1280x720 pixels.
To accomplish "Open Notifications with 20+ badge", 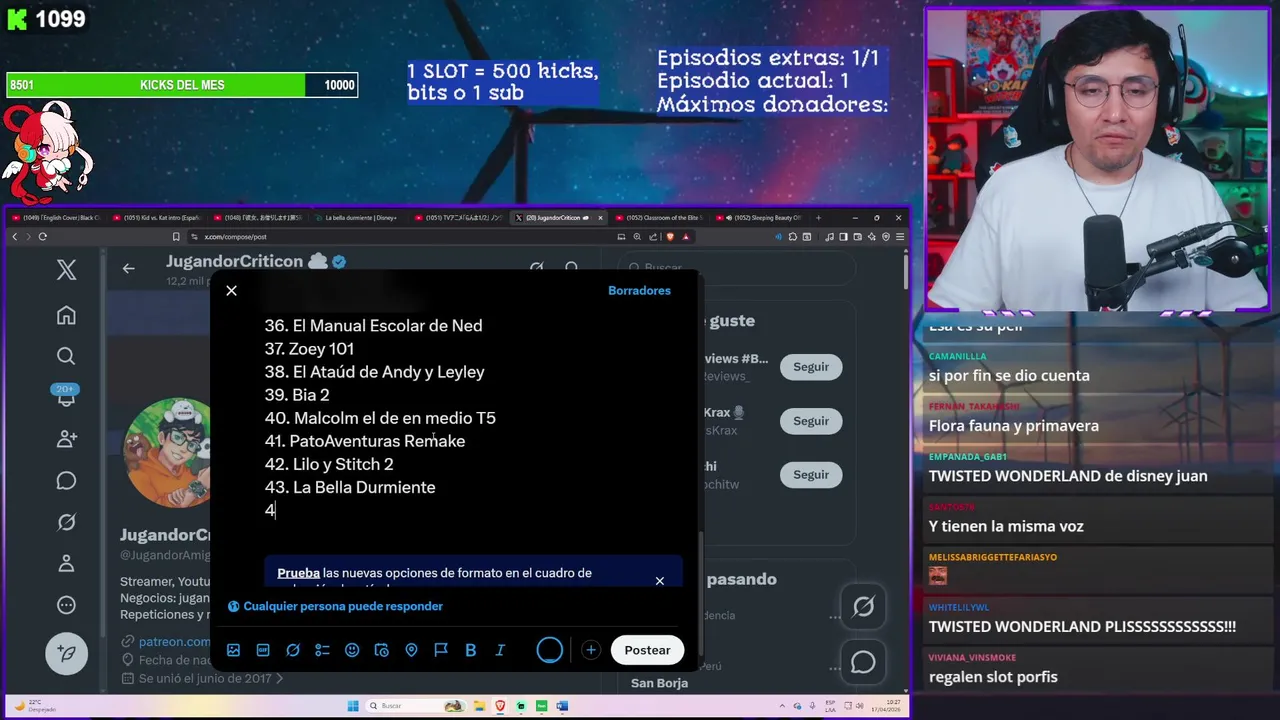I will click(66, 396).
